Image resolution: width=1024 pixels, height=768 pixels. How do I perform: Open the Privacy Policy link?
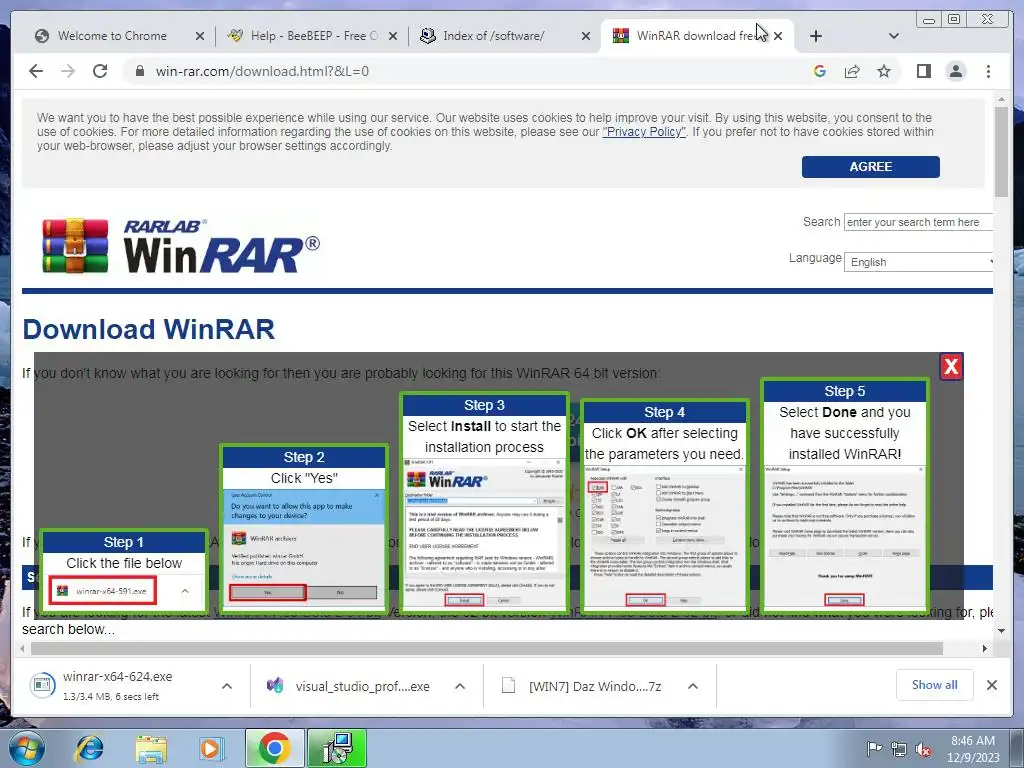(x=644, y=132)
